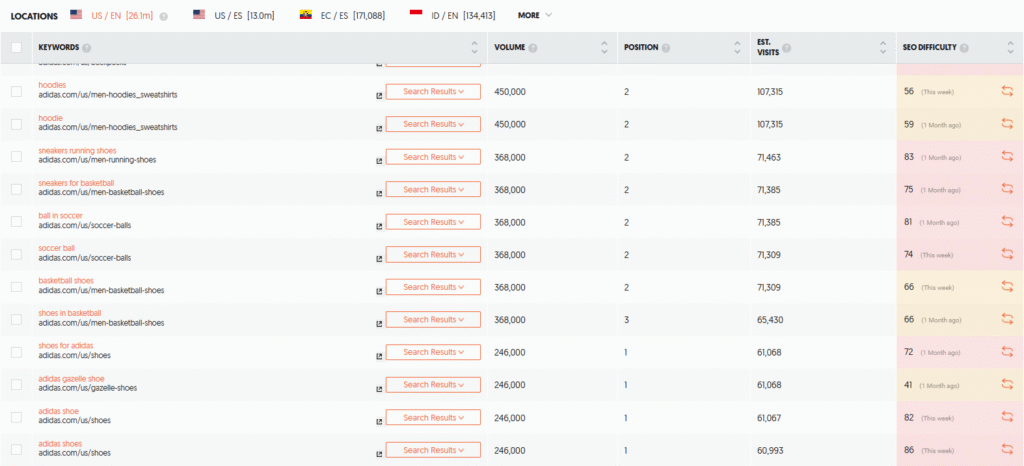The width and height of the screenshot is (1024, 466).
Task: Check the basketball shoes row
Action: [16, 287]
